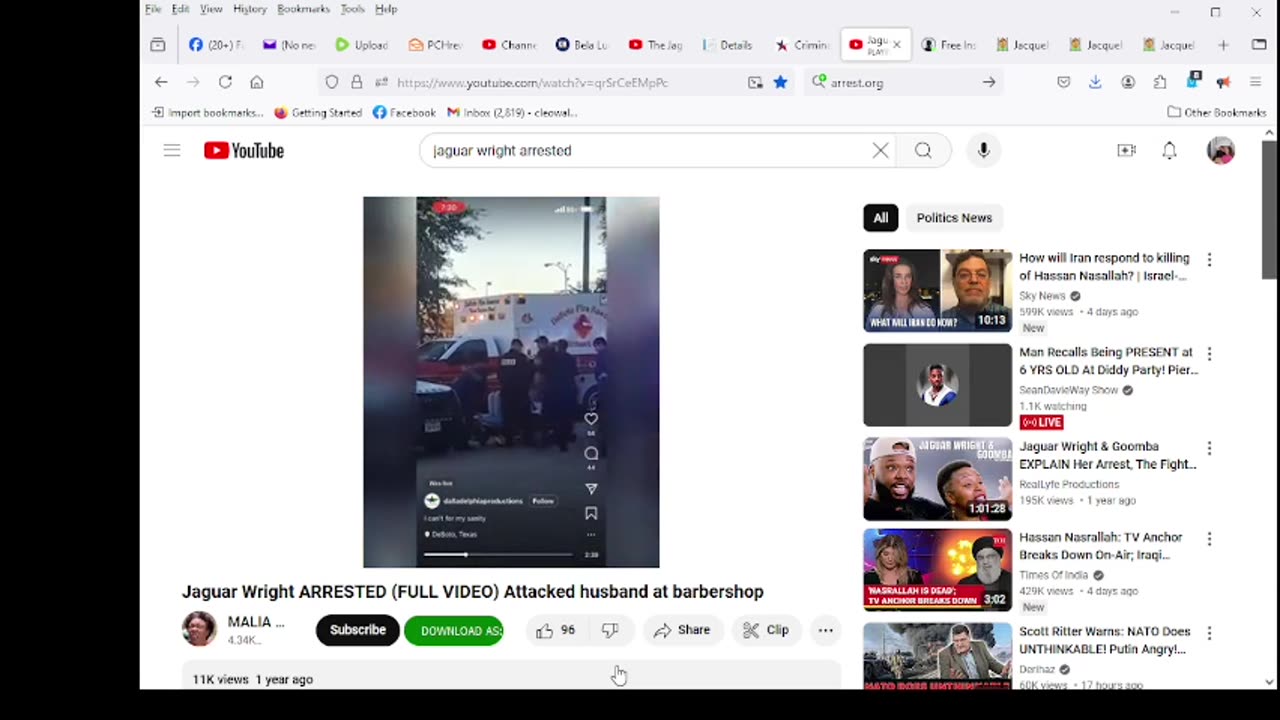The image size is (1280, 720).
Task: Create a clip with the Clip button
Action: [766, 630]
